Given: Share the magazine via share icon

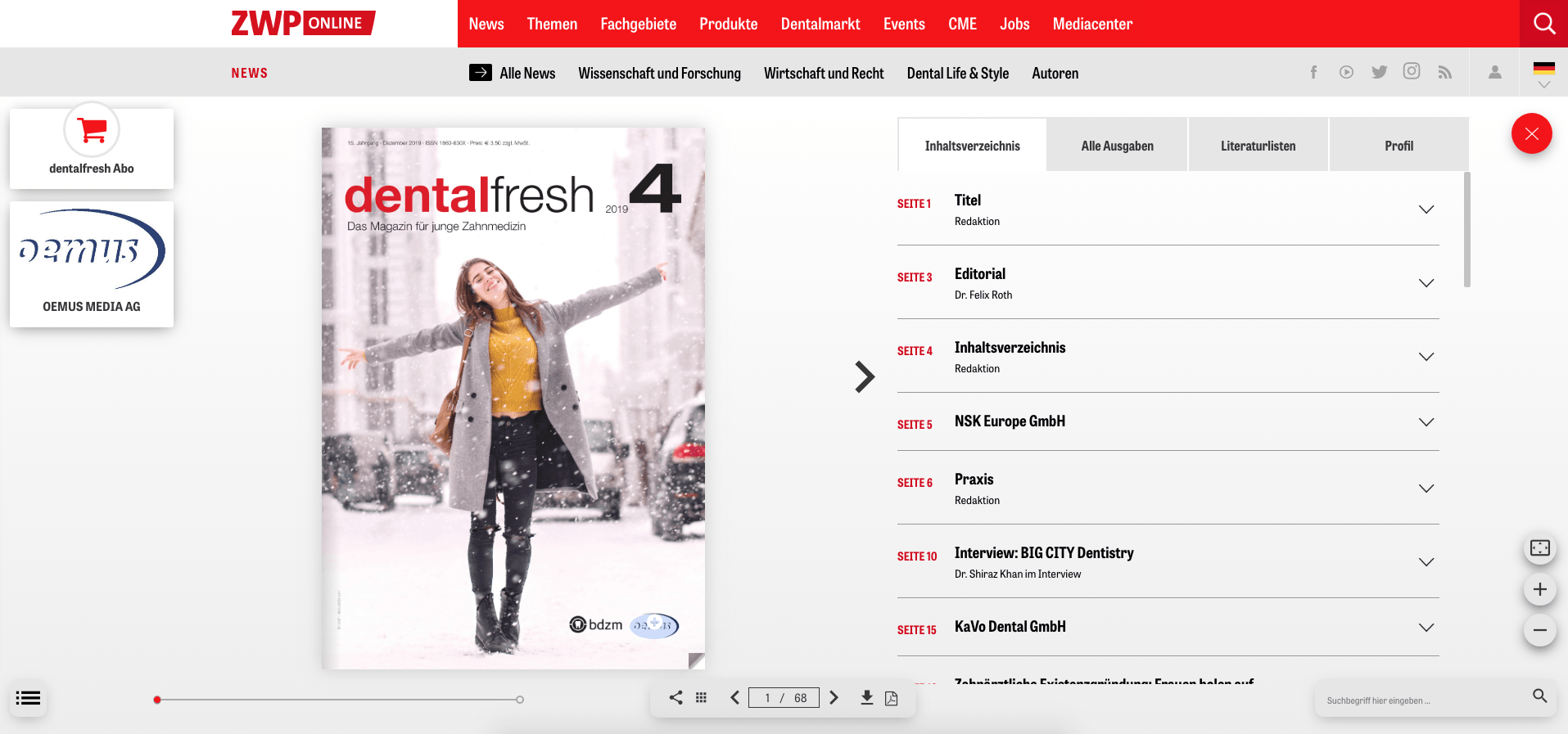Looking at the screenshot, I should [x=676, y=697].
